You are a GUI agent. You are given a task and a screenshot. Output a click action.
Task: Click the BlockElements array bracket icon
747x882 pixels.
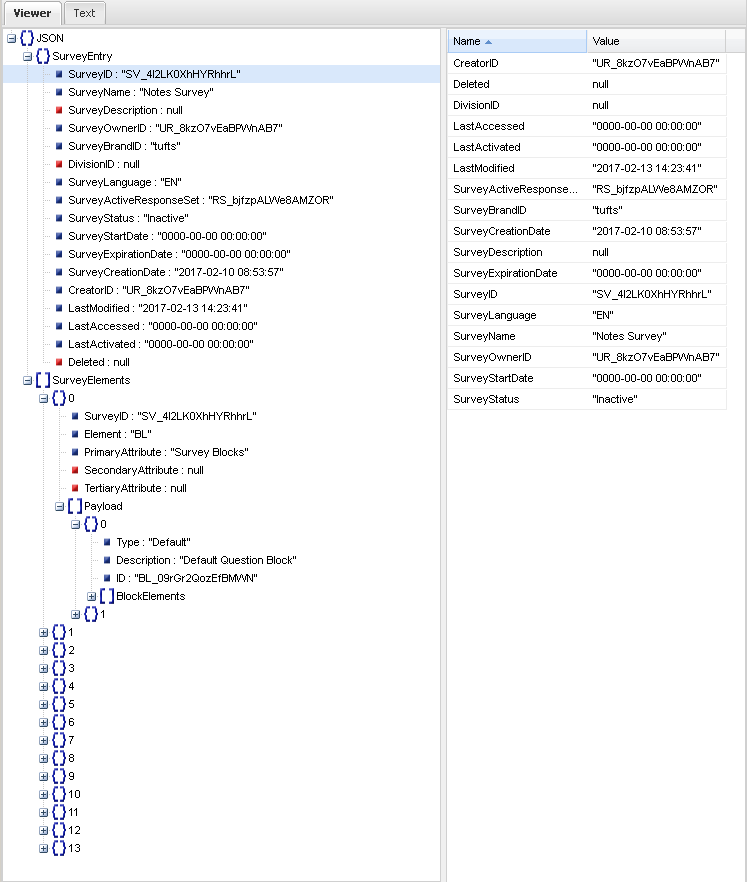[x=107, y=596]
